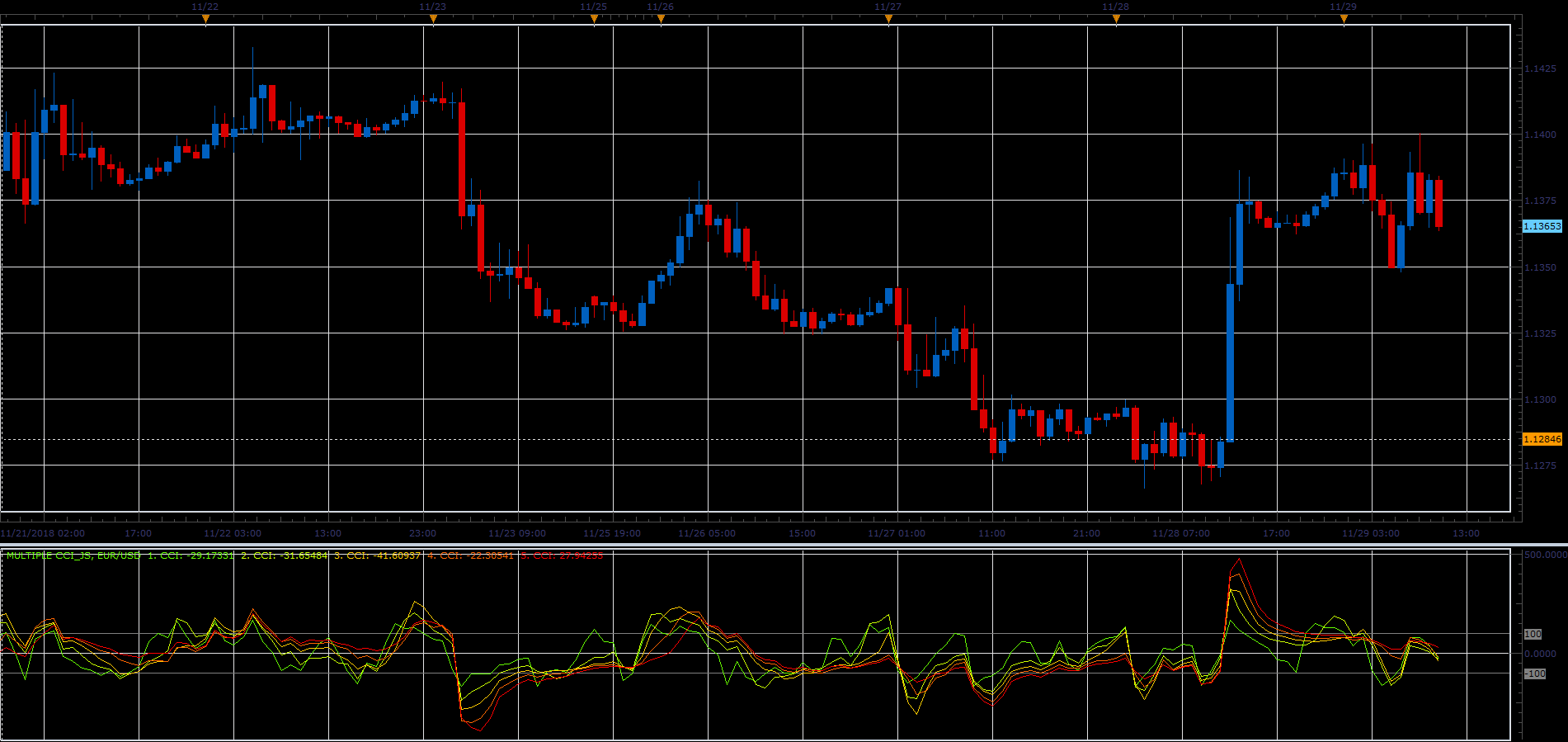Image resolution: width=1568 pixels, height=742 pixels.
Task: Click the 1.1425 price axis label
Action: 1540,69
